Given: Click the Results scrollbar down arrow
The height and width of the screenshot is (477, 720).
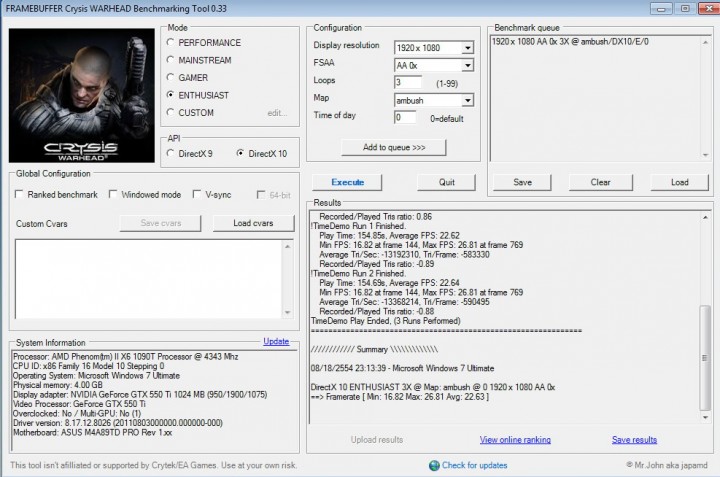Looking at the screenshot, I should 705,417.
